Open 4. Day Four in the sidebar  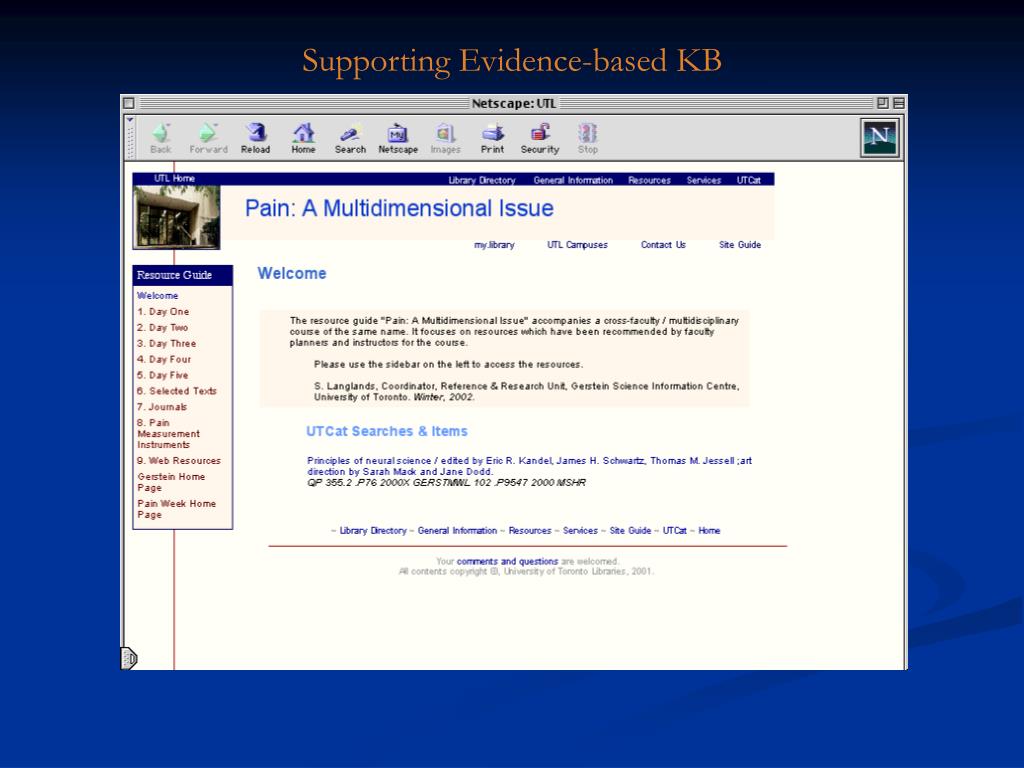(163, 359)
